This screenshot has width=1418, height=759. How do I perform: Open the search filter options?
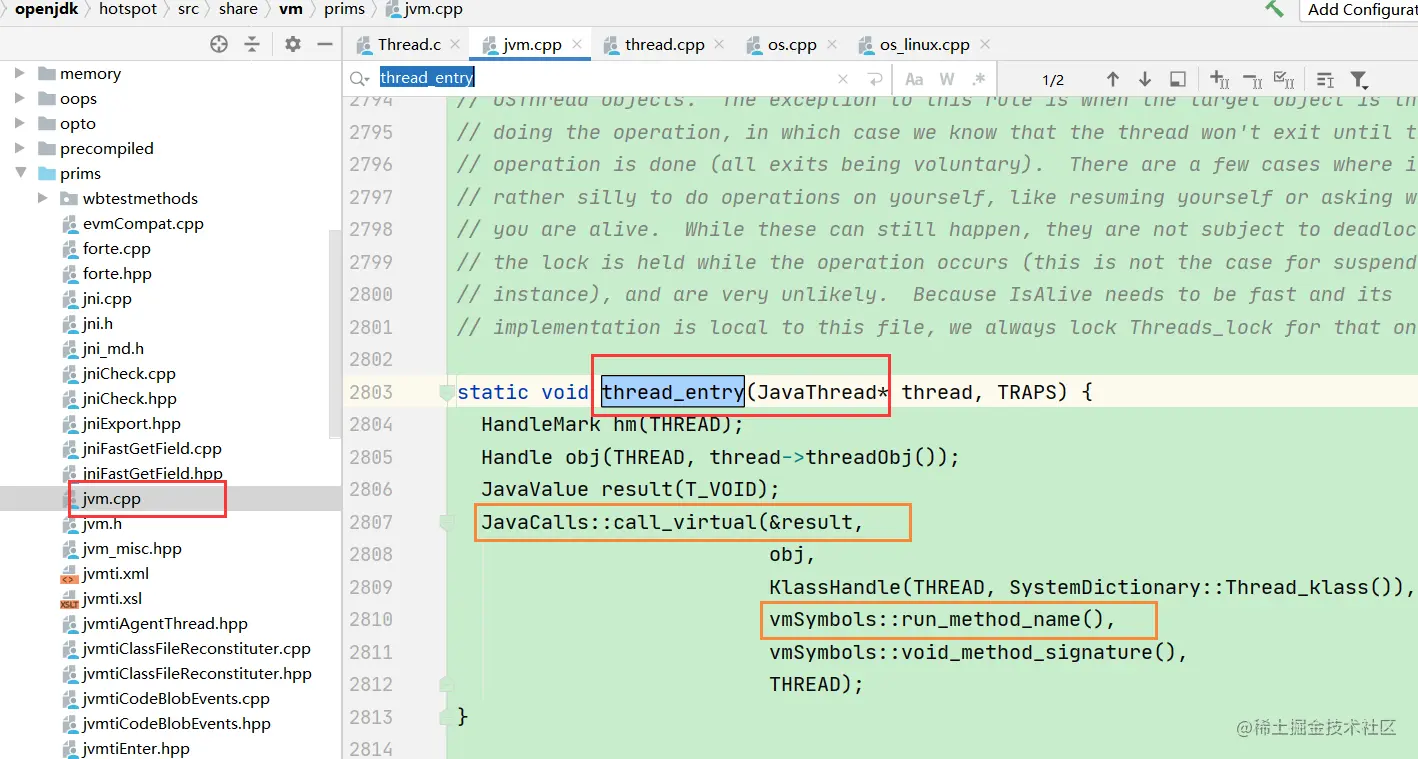click(1359, 79)
